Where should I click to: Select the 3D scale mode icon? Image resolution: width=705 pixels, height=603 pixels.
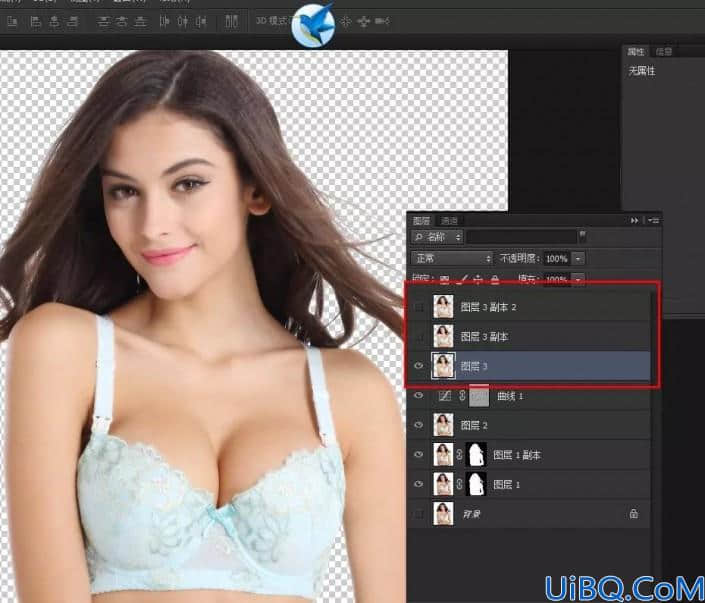pyautogui.click(x=383, y=21)
